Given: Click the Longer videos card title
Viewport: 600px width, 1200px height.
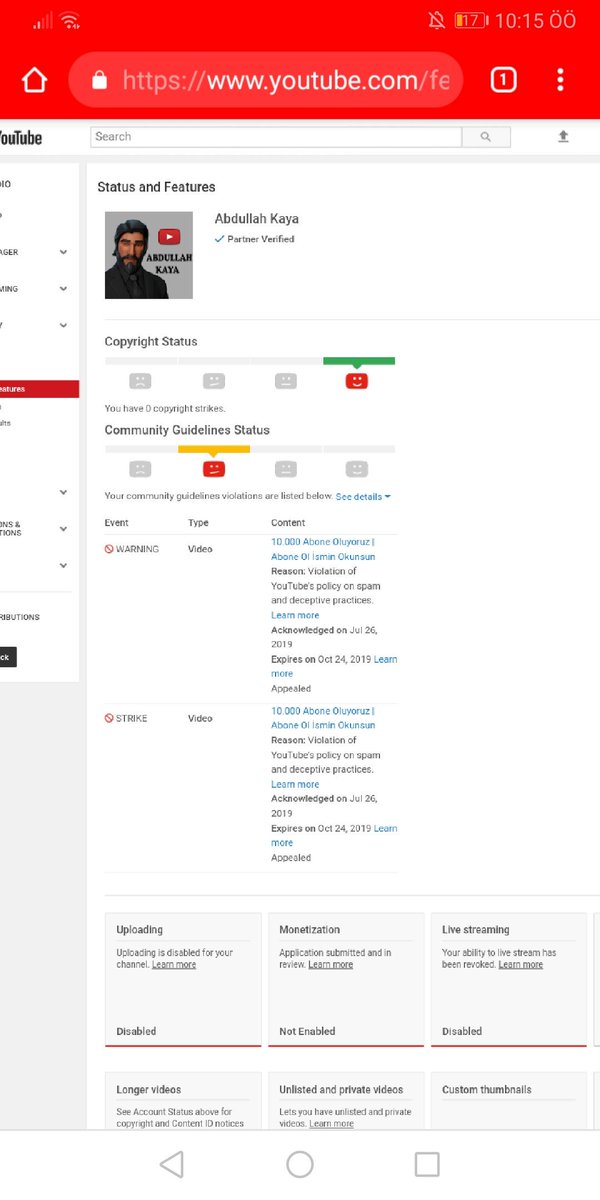Looking at the screenshot, I should click(149, 1090).
